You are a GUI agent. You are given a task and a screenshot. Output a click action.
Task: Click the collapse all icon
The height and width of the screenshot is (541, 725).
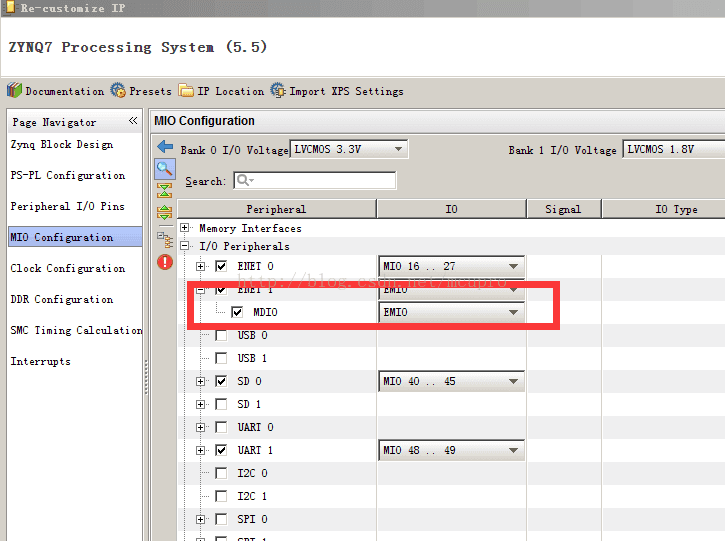pos(165,190)
